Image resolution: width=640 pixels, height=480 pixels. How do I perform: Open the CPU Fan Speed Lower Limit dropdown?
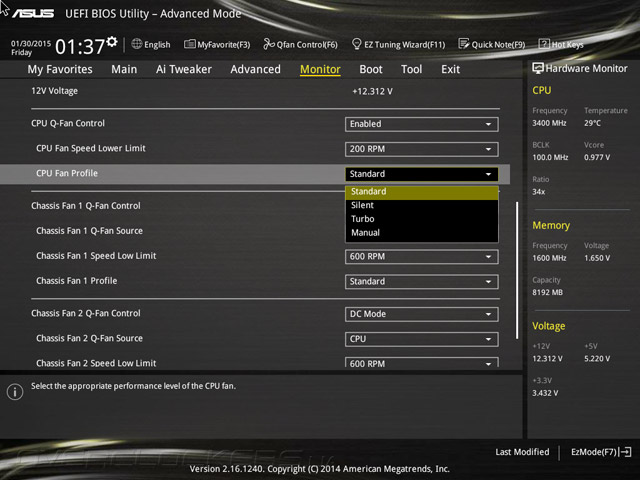click(422, 149)
